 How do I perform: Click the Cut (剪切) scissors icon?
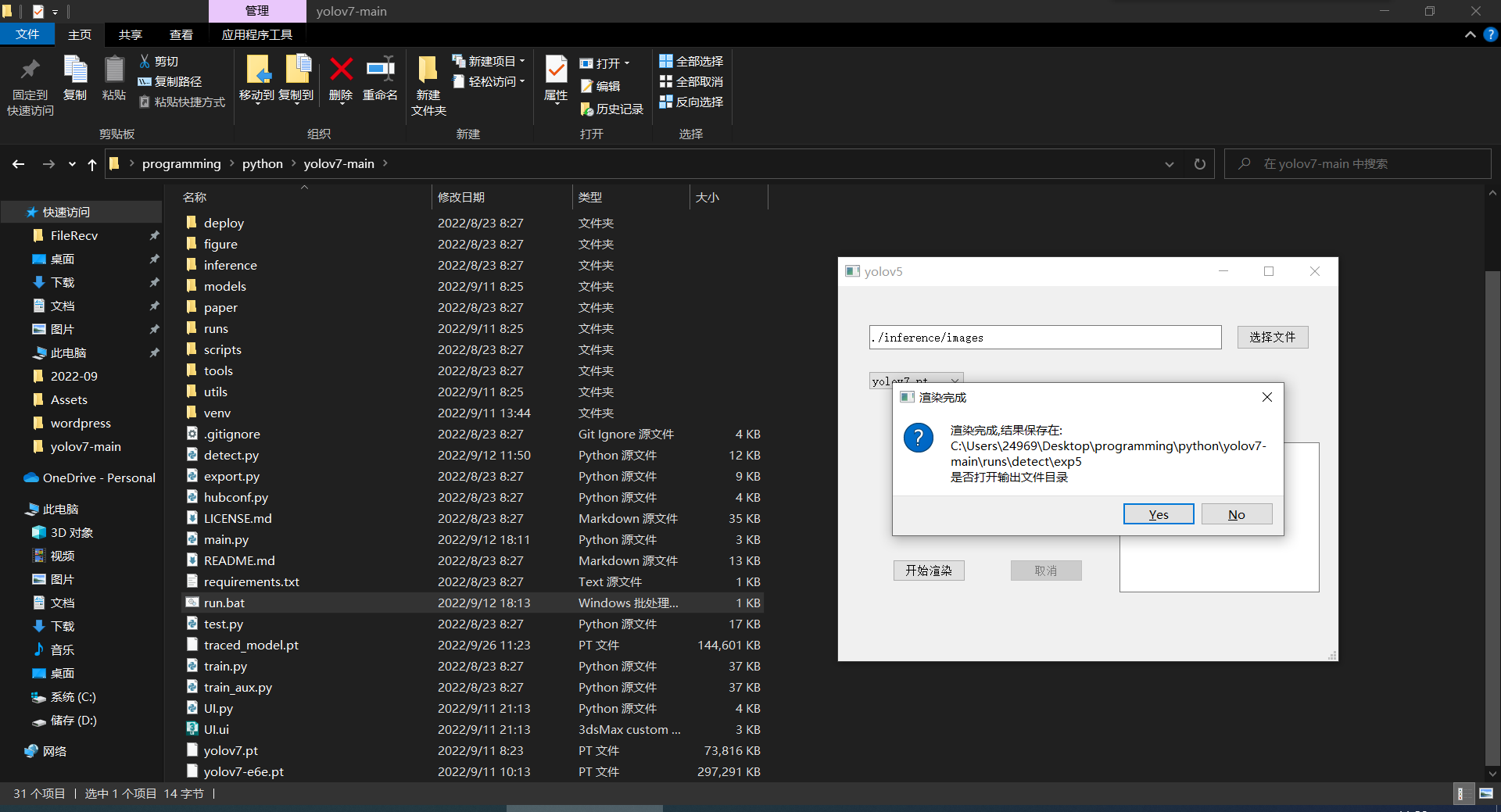tap(145, 61)
